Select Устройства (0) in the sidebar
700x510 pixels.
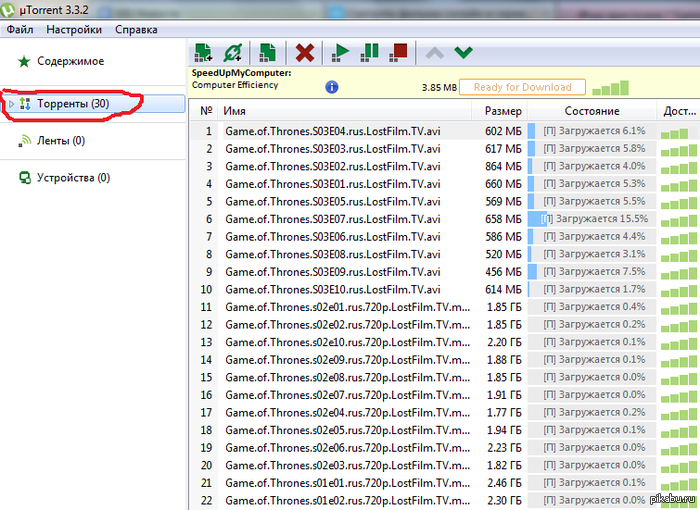point(73,178)
